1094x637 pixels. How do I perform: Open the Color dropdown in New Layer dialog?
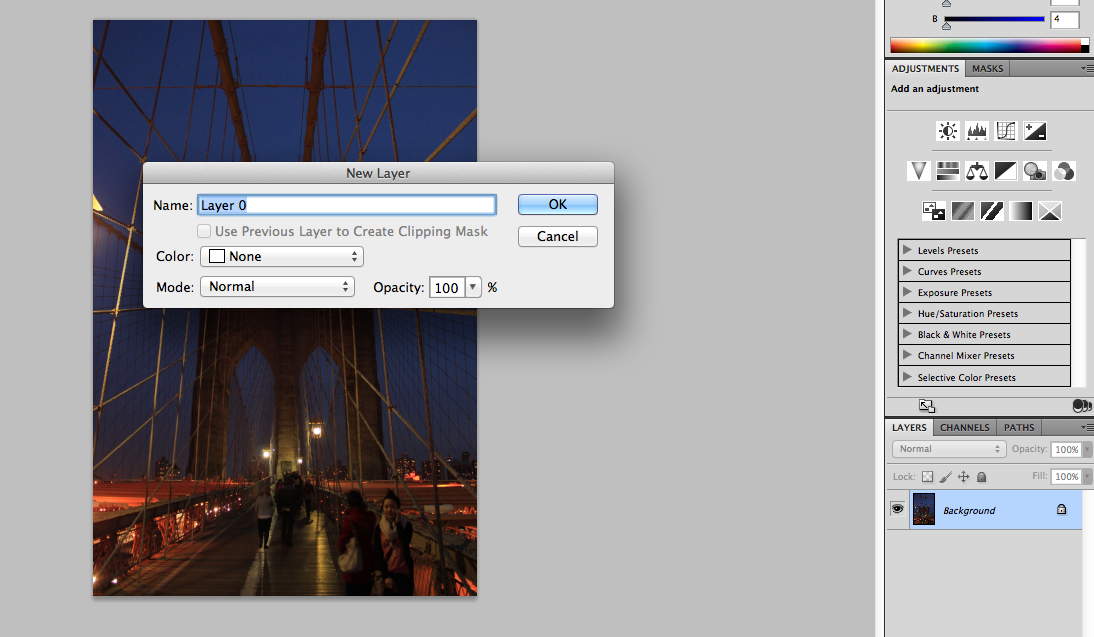point(281,256)
